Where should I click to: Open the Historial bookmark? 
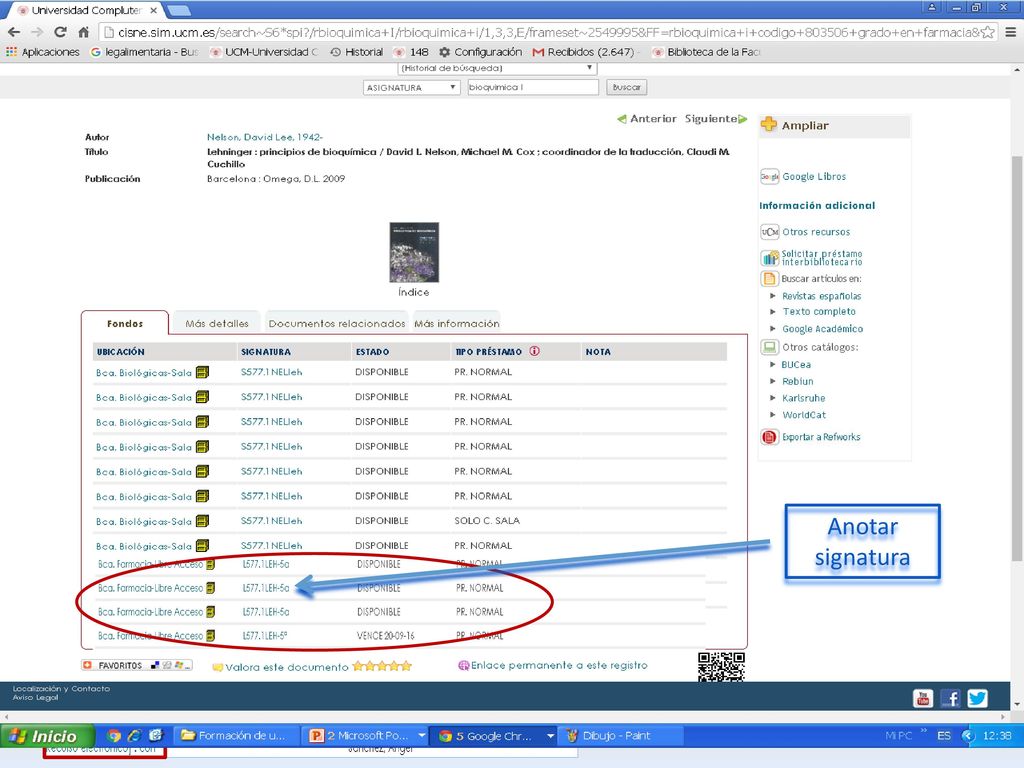357,52
